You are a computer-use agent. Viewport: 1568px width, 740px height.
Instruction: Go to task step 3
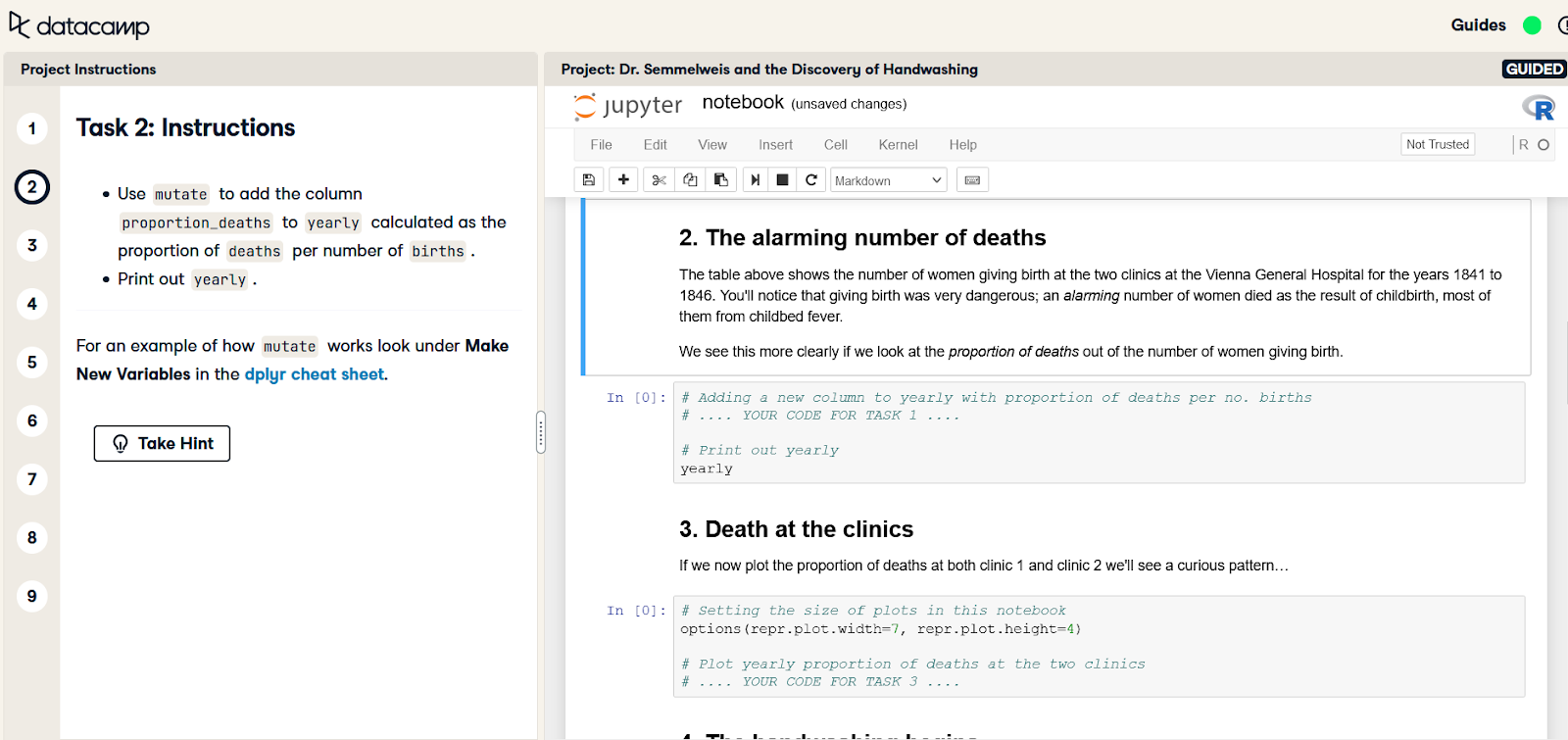(32, 245)
